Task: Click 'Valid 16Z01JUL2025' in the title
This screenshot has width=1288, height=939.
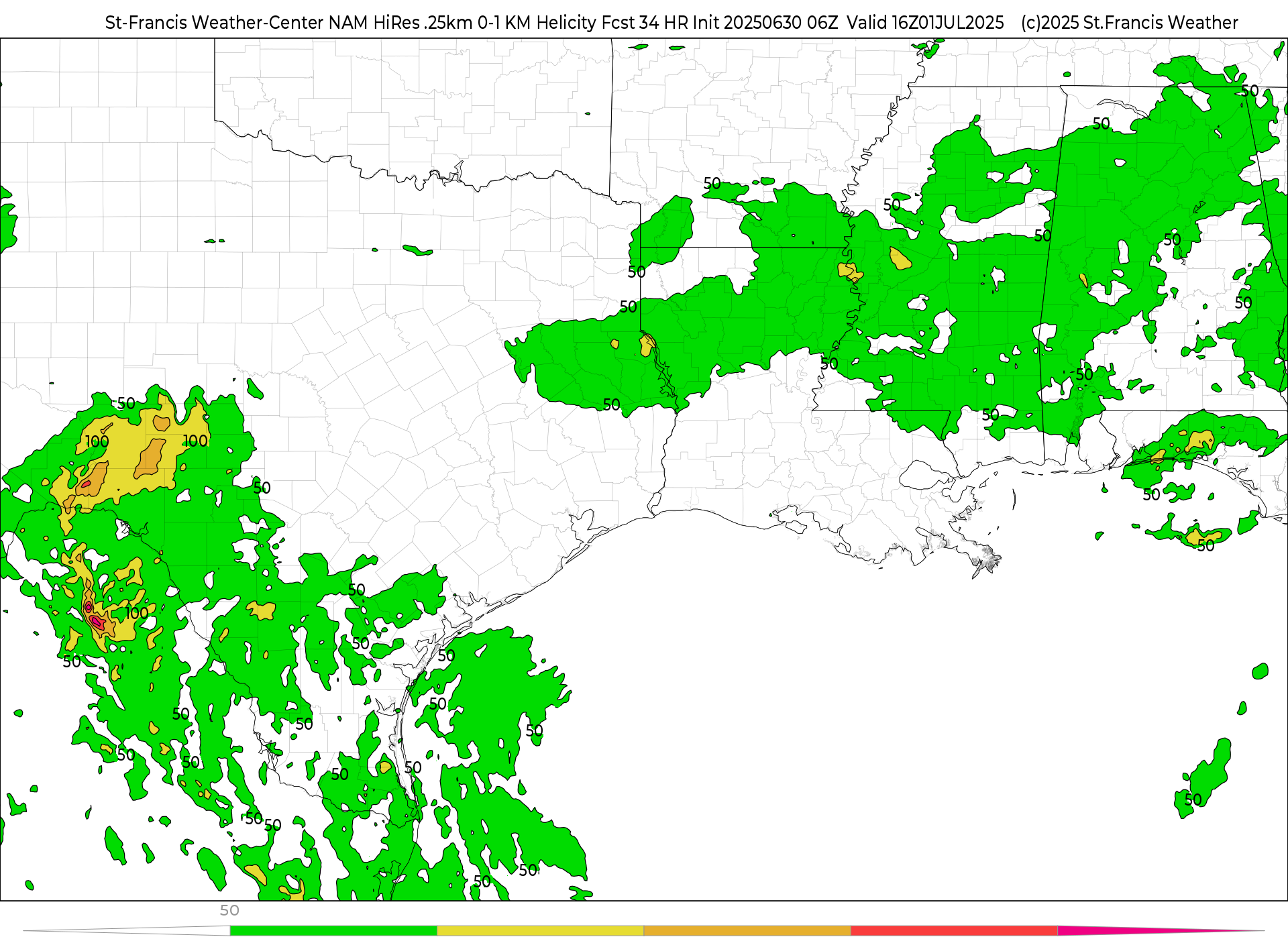Action: pos(925,23)
